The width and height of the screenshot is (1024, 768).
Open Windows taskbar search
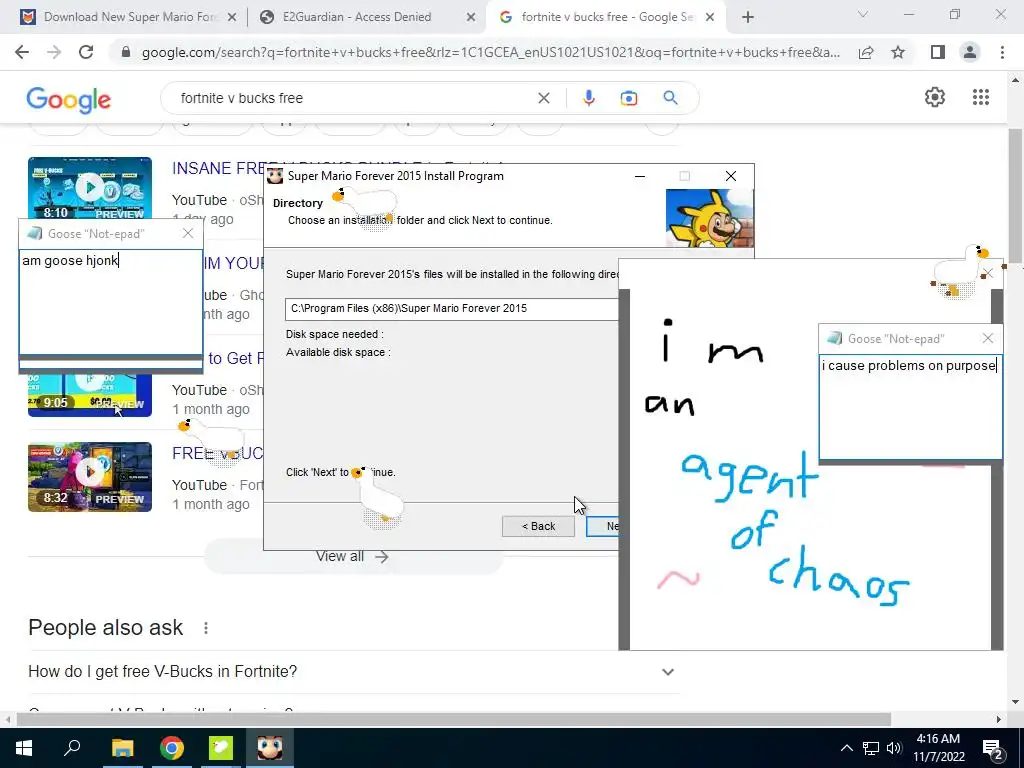72,747
